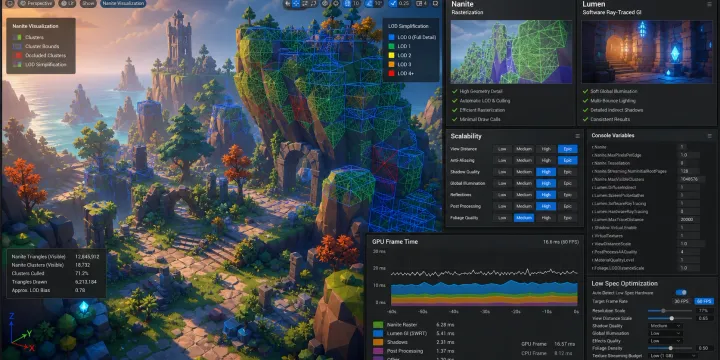This screenshot has height=360, width=720.
Task: Click the Clusters legend color square
Action: pos(17,37)
